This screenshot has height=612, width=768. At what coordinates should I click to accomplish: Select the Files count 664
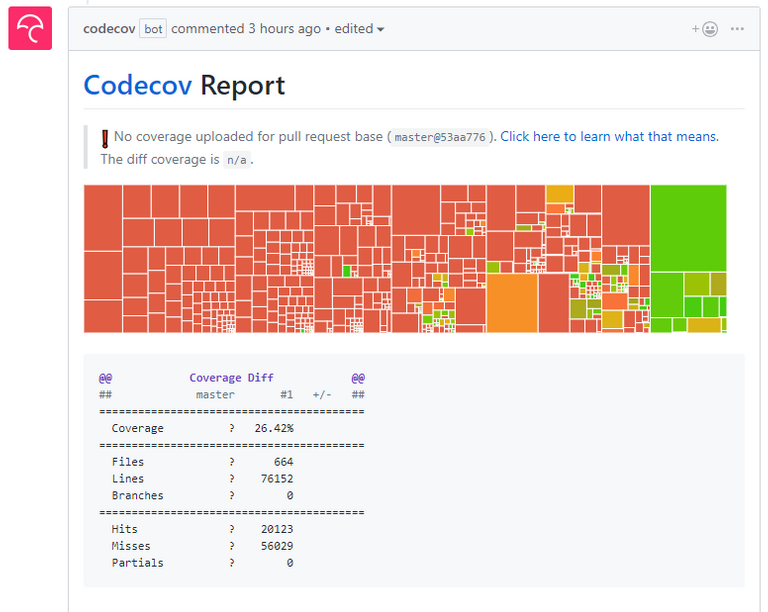[x=284, y=462]
